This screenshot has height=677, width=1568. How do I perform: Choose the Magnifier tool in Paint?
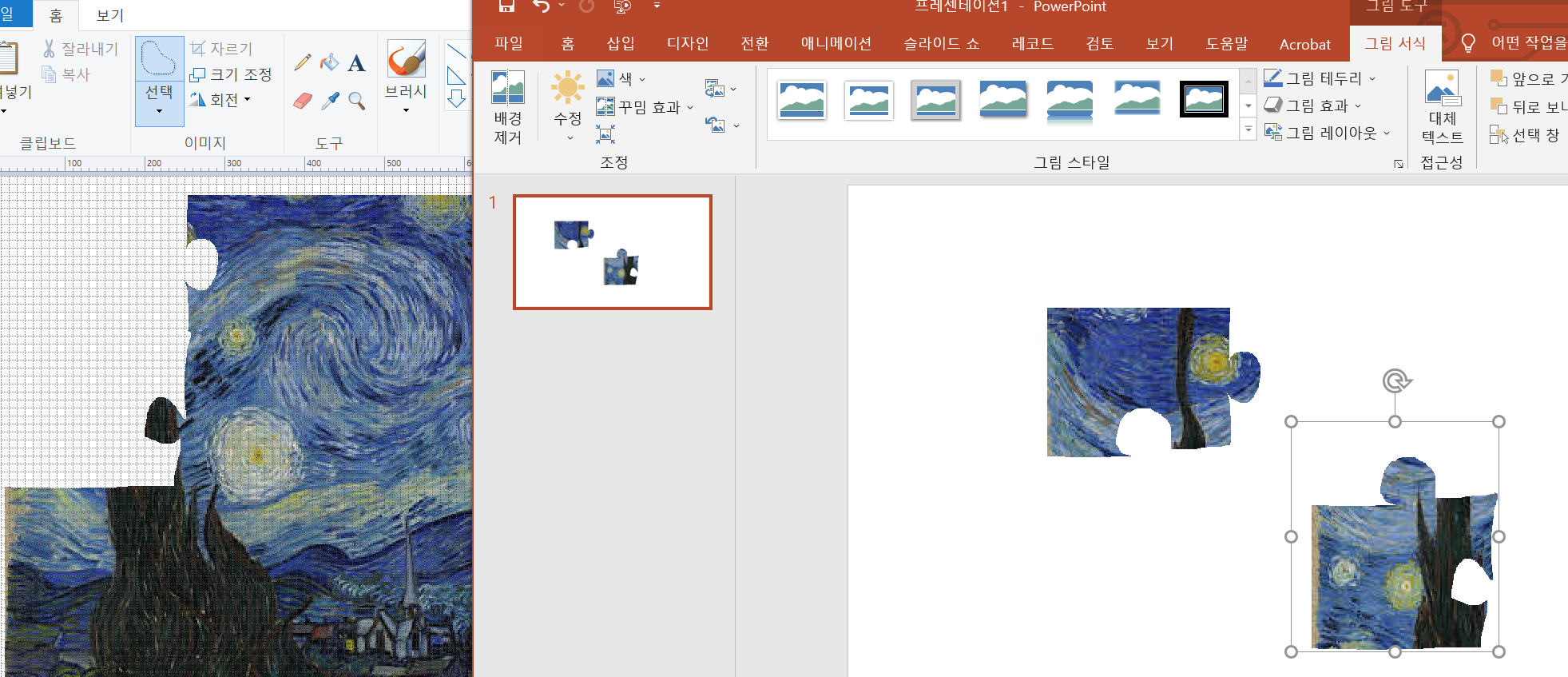pyautogui.click(x=357, y=101)
